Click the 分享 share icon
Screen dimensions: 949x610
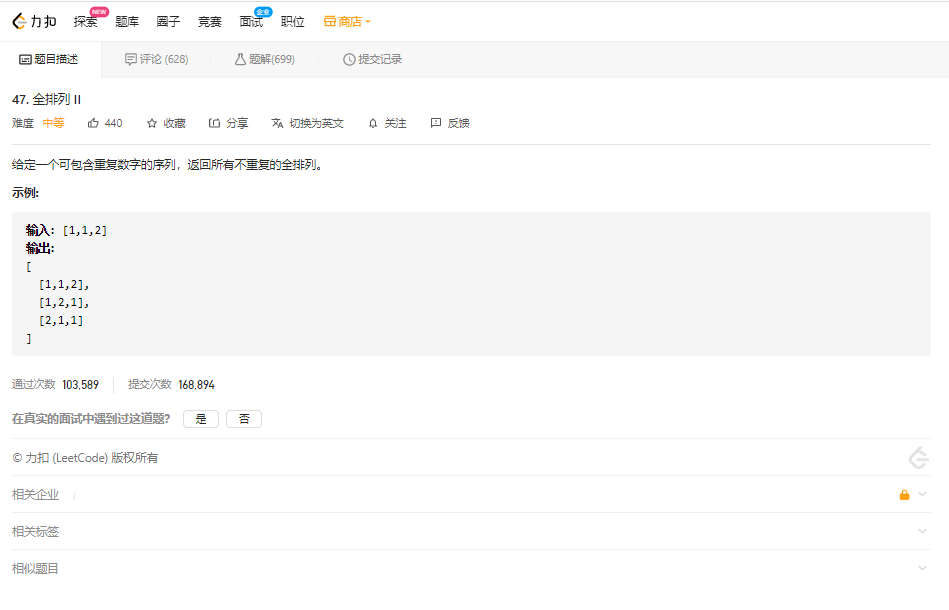coord(214,123)
